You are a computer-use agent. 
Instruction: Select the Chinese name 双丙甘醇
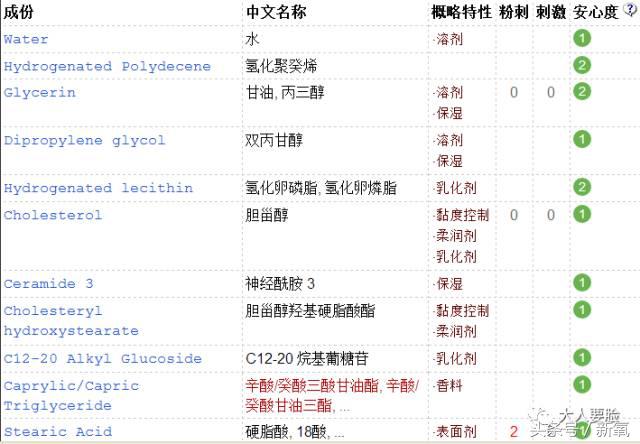click(274, 140)
